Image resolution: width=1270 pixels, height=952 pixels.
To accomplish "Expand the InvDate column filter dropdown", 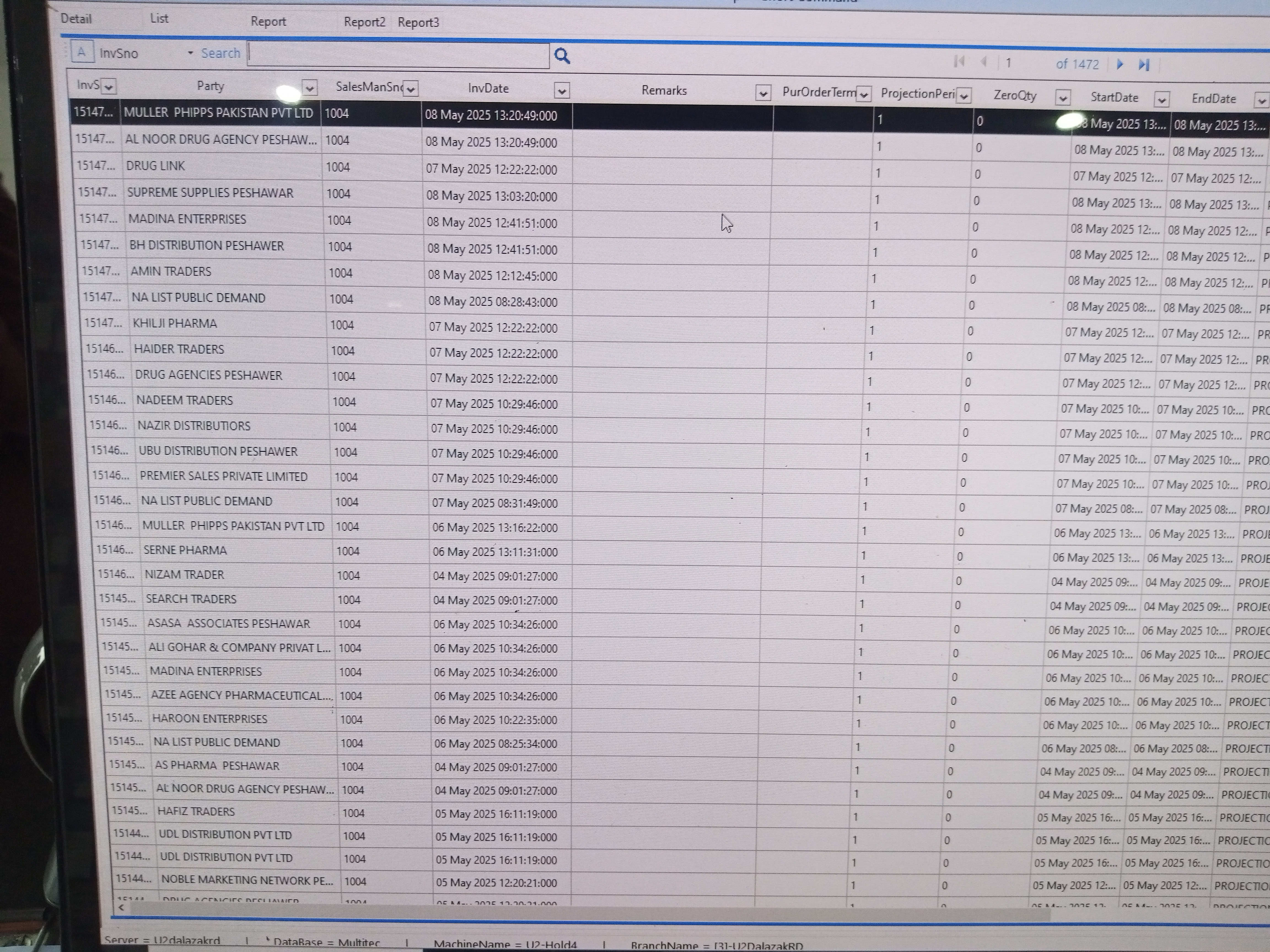I will (561, 91).
